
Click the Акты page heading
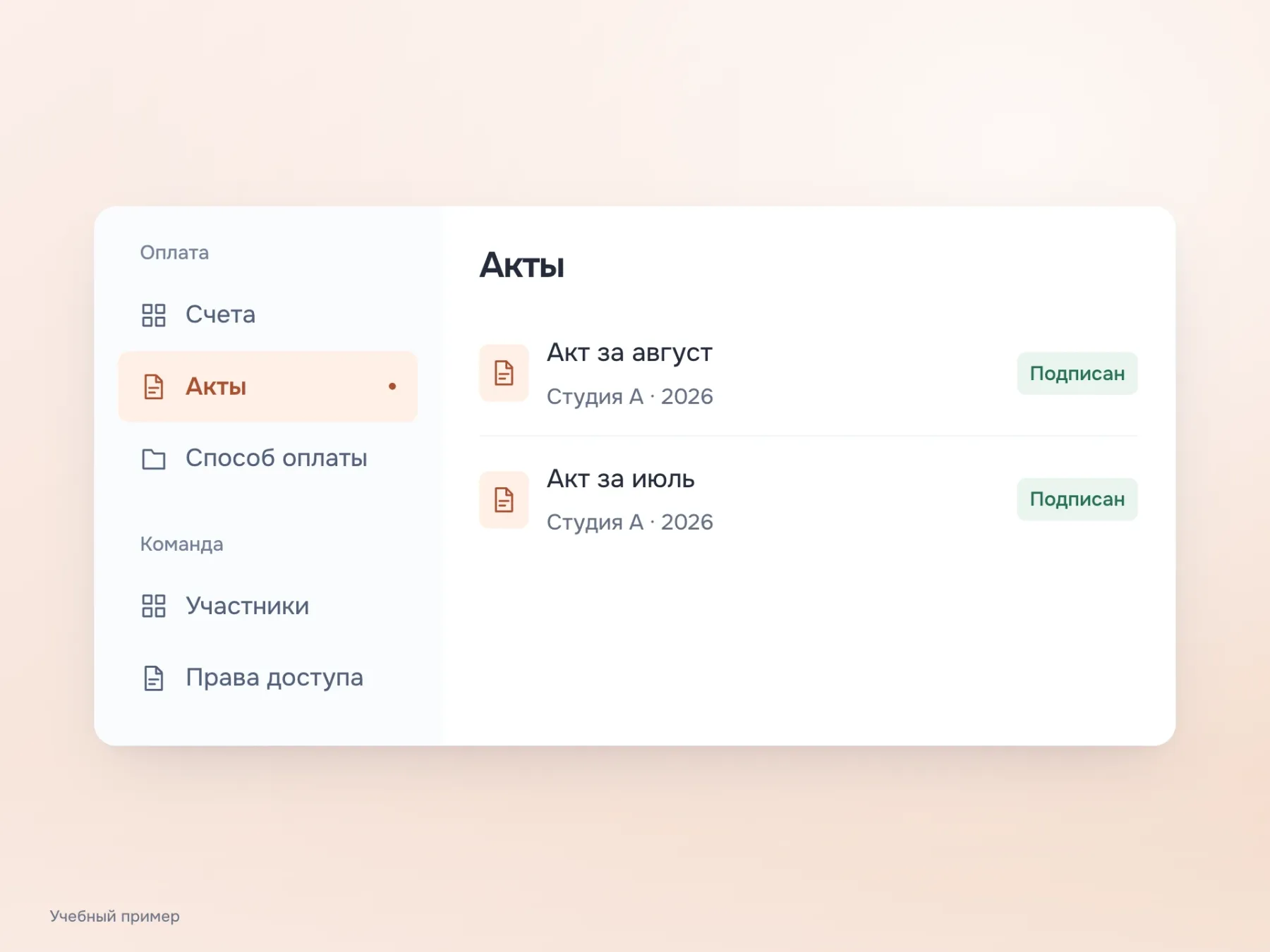pyautogui.click(x=521, y=265)
